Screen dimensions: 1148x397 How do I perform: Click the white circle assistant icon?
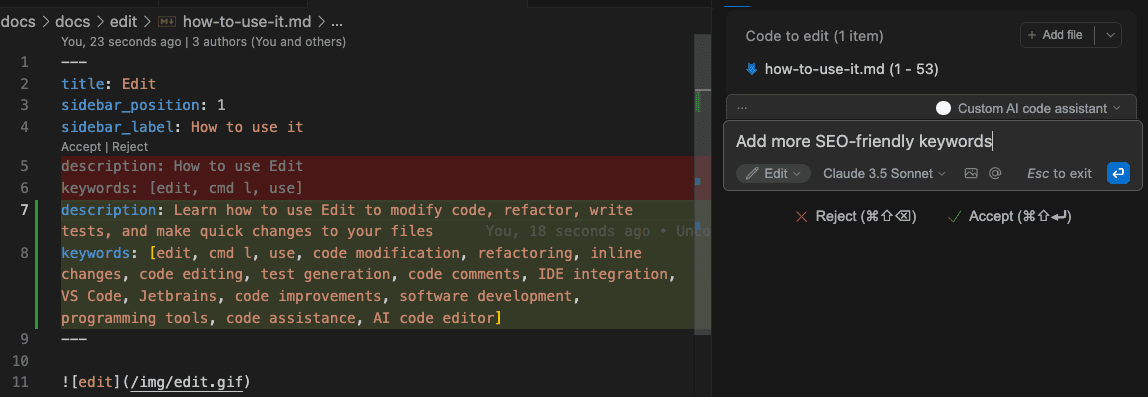[943, 108]
